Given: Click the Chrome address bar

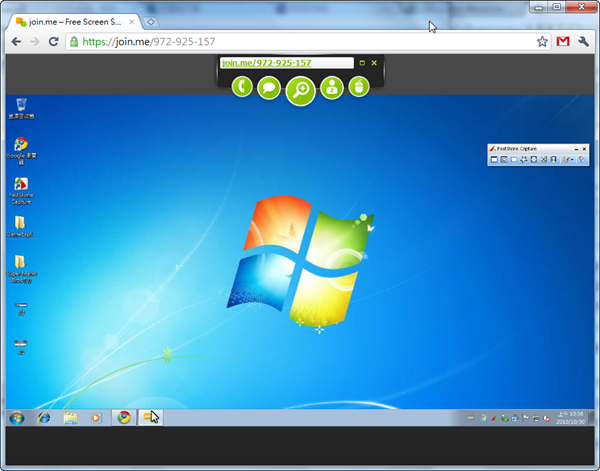Looking at the screenshot, I should point(300,42).
